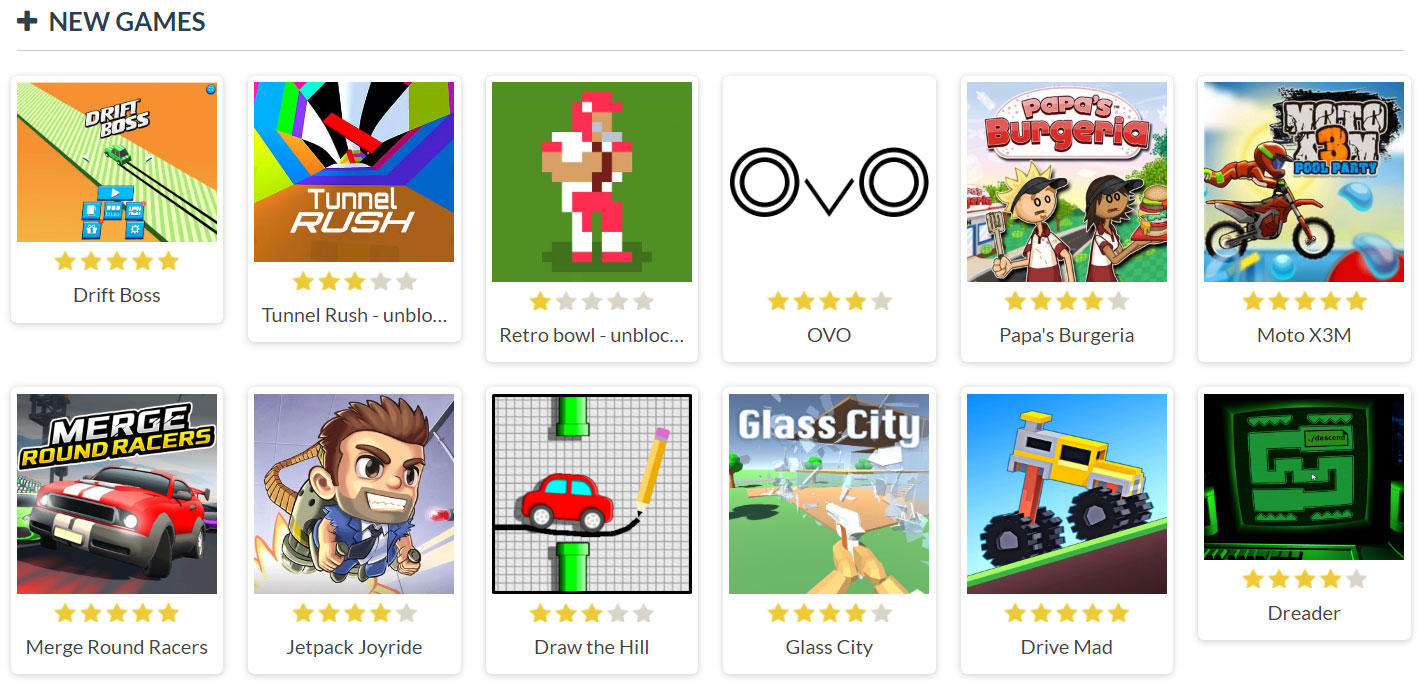
Task: Open Merge Round Racers car image
Action: click(117, 494)
